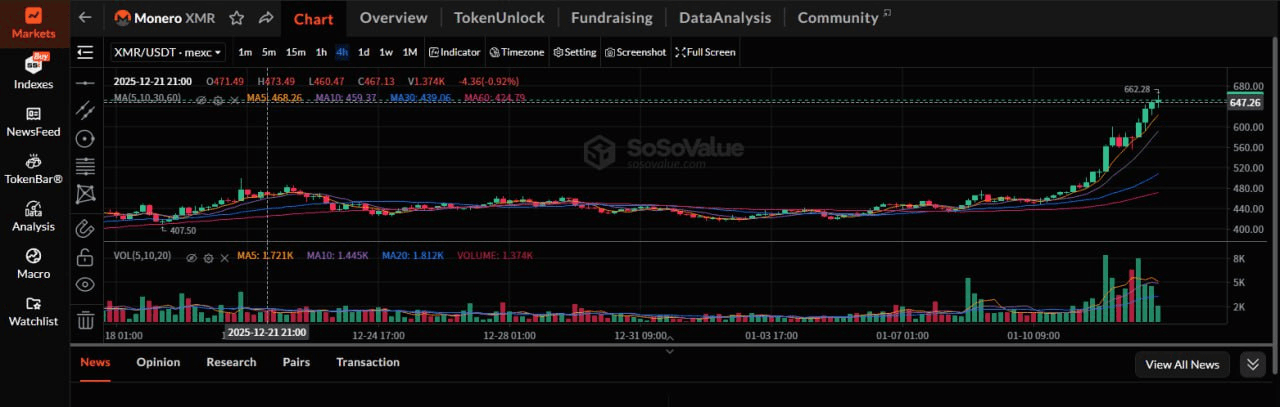Select the Transaction tab

point(368,362)
